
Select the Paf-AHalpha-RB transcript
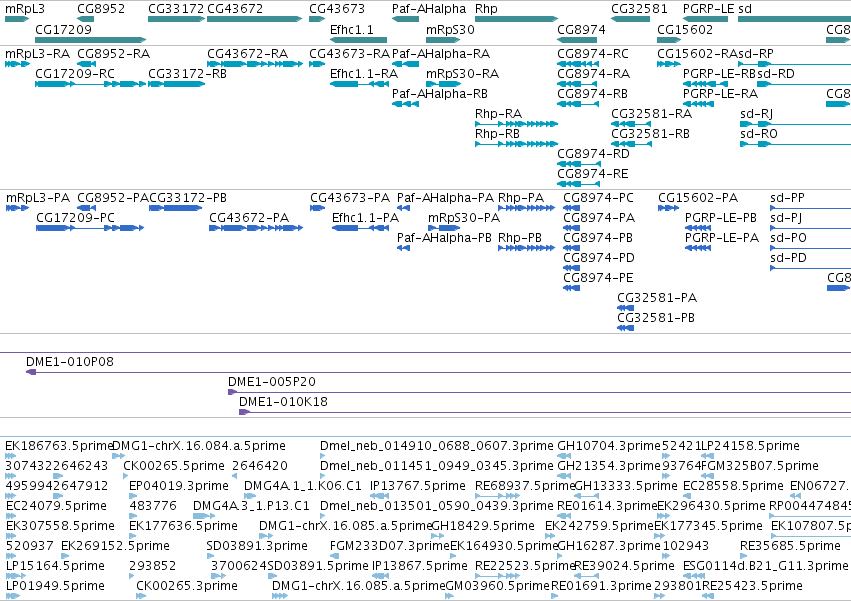(405, 104)
